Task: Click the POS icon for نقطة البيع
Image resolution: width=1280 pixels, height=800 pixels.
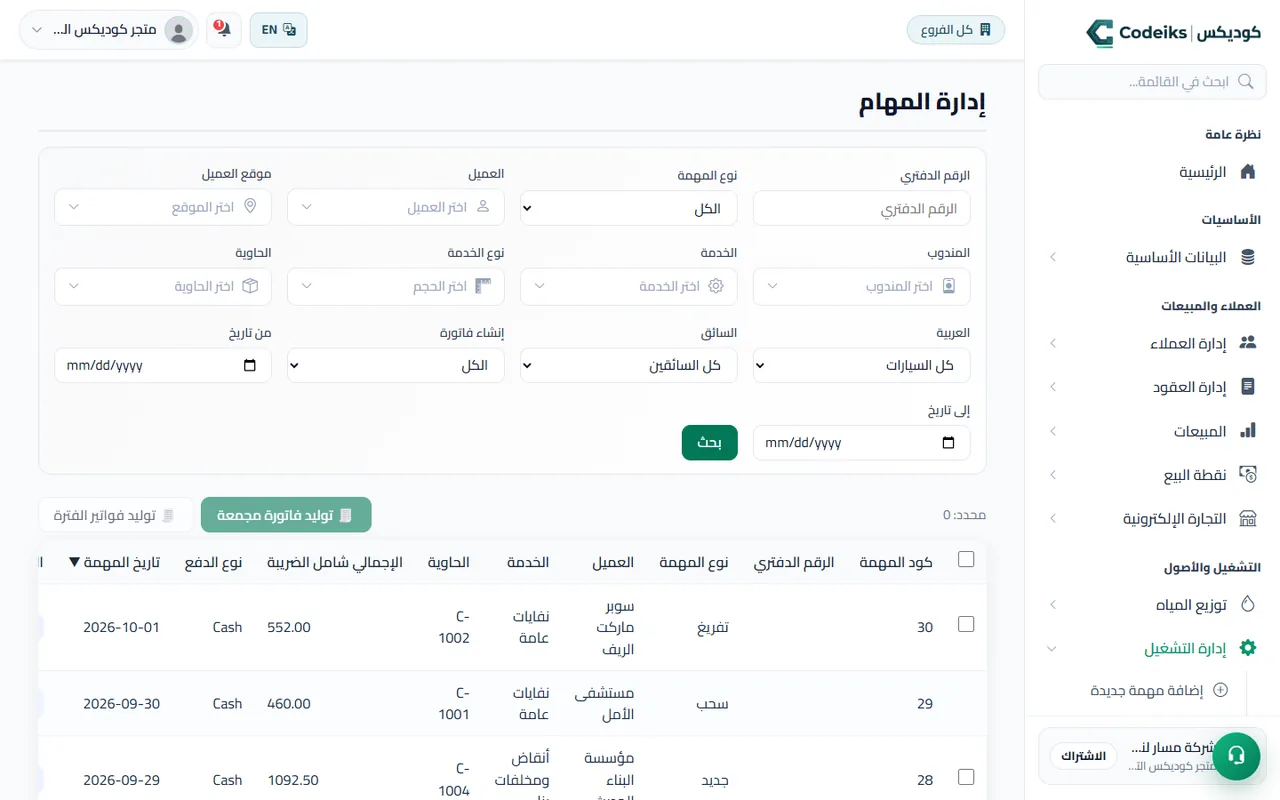Action: click(x=1247, y=474)
